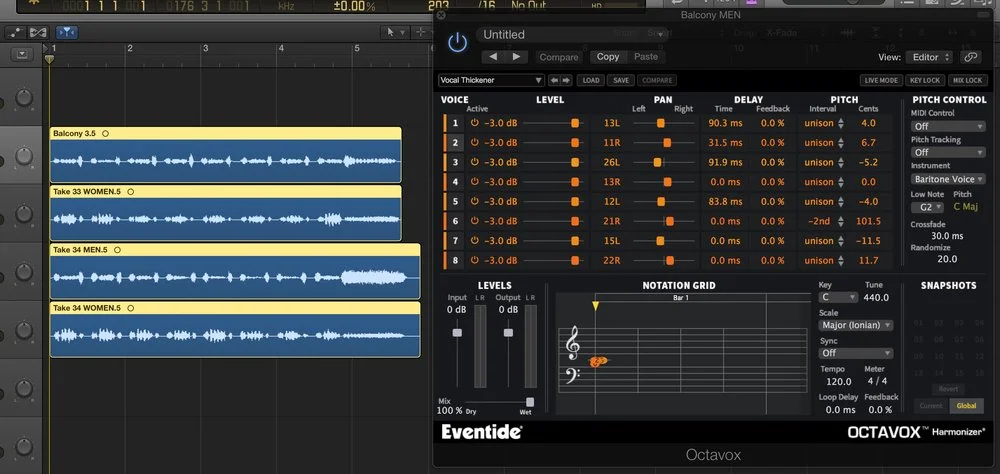Click the bass clef in the Notation Grid

[x=572, y=375]
